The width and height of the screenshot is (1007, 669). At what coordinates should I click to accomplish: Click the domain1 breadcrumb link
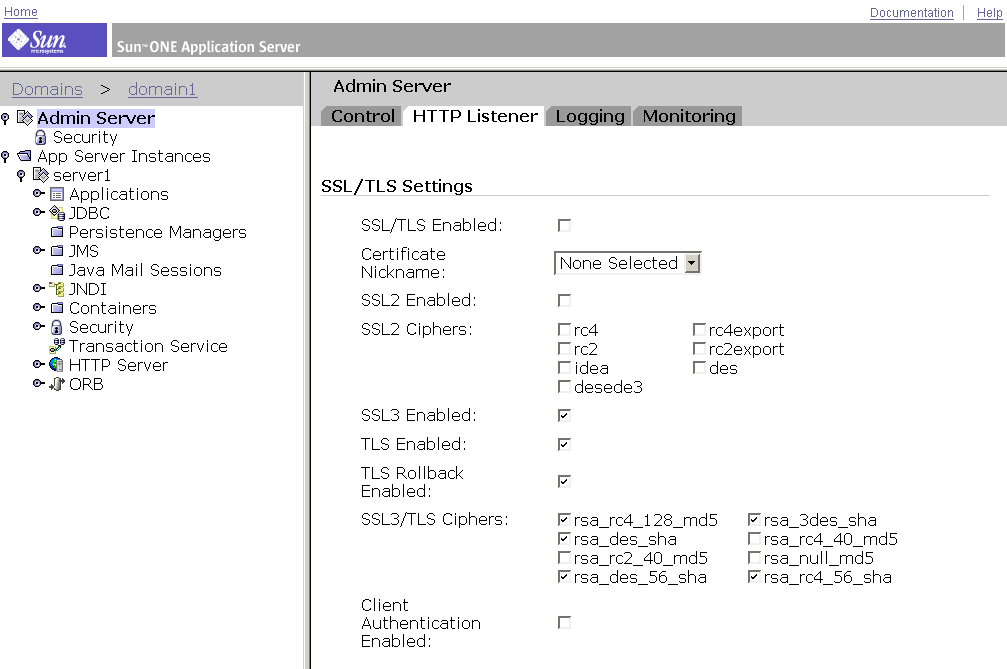(162, 89)
